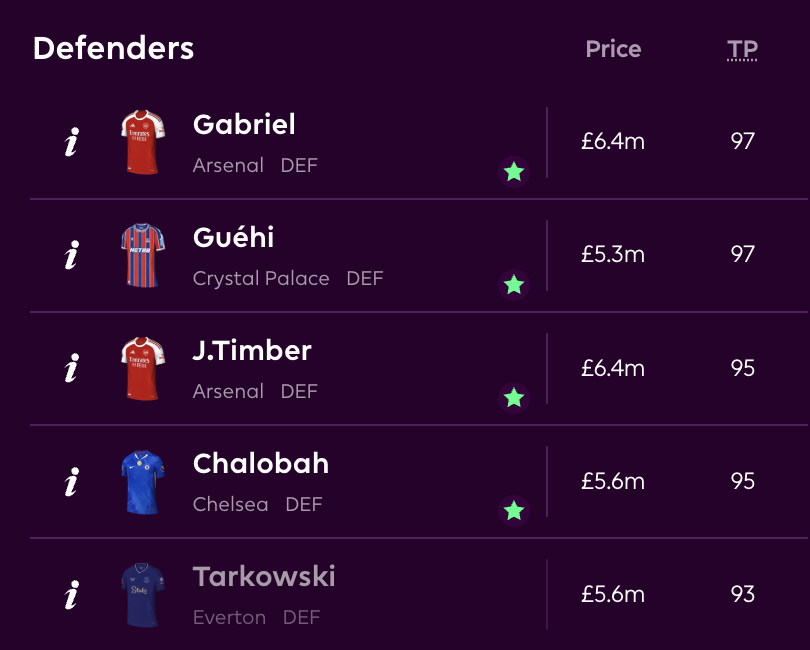The height and width of the screenshot is (650, 810).
Task: Open info for Tarkowski
Action: (71, 596)
